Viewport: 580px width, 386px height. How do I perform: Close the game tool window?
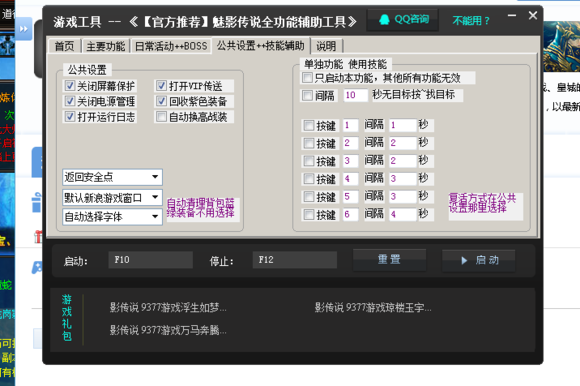pos(533,16)
